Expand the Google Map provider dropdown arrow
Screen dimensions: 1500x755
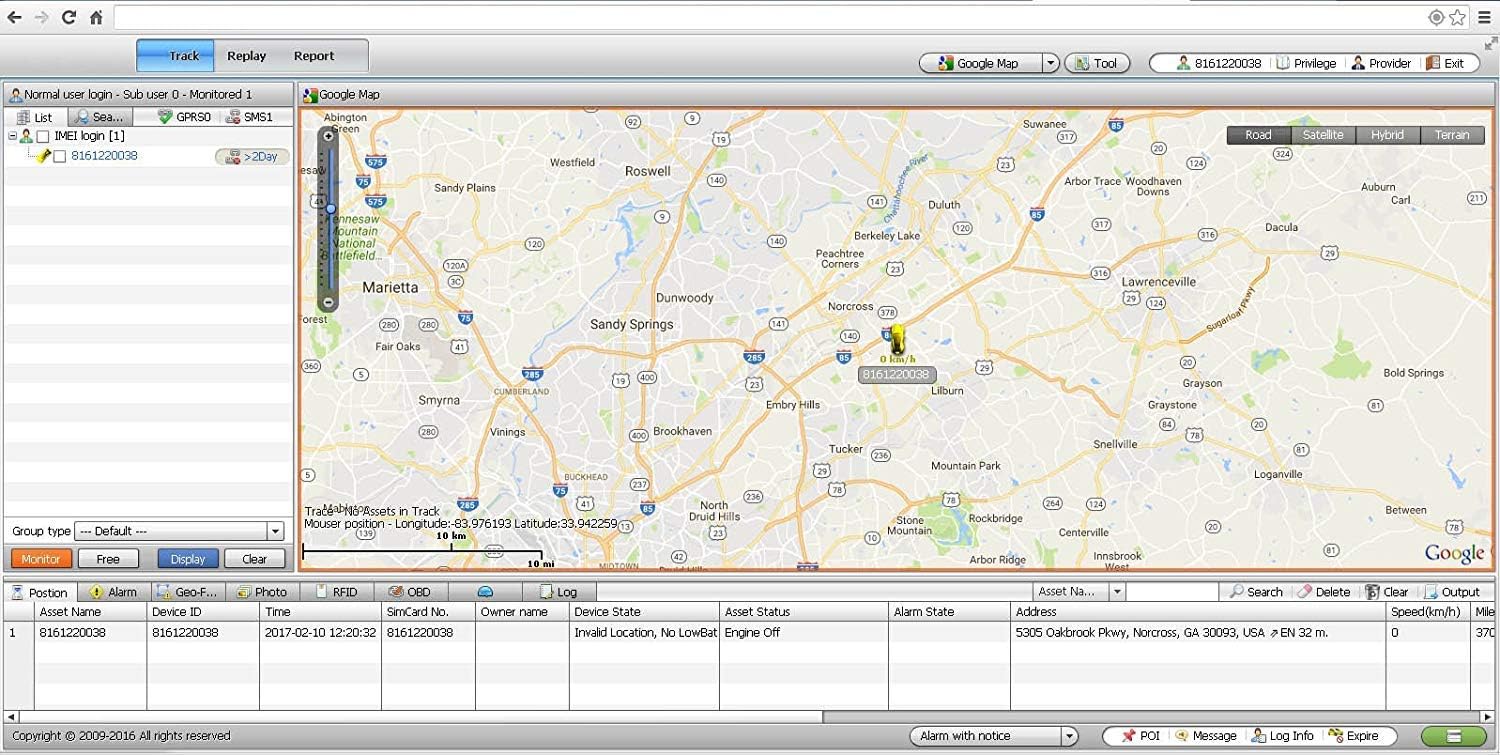pos(1050,63)
